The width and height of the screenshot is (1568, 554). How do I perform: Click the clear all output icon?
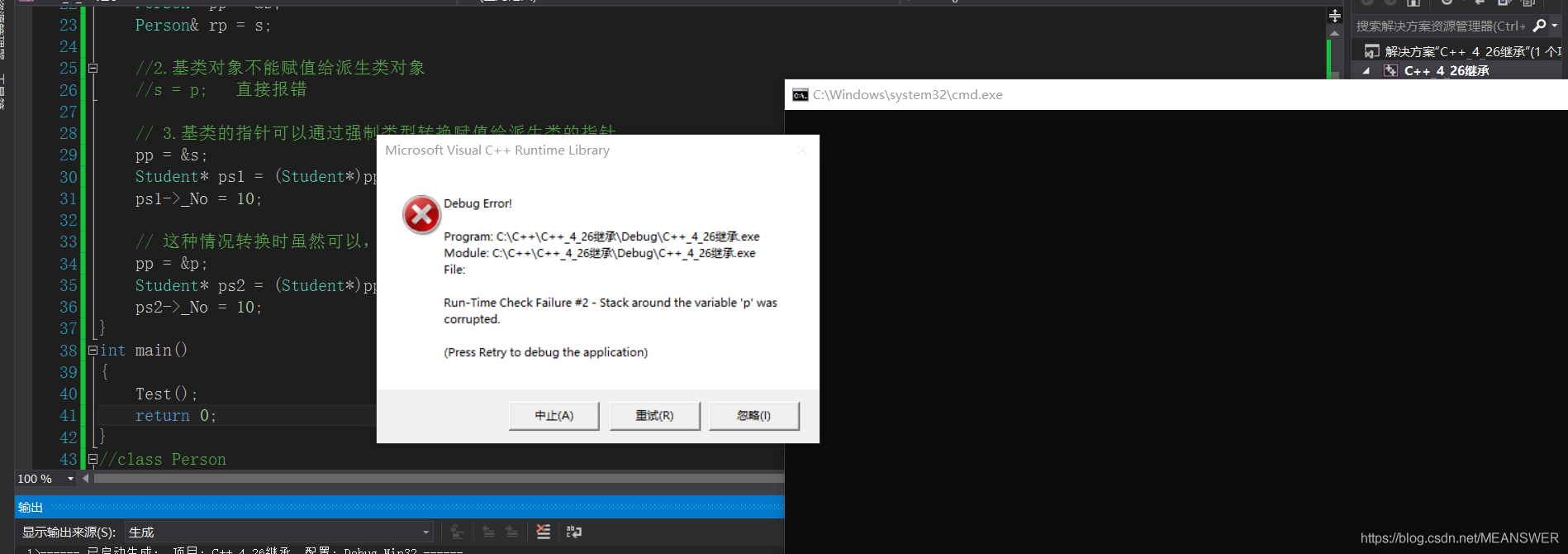point(543,532)
